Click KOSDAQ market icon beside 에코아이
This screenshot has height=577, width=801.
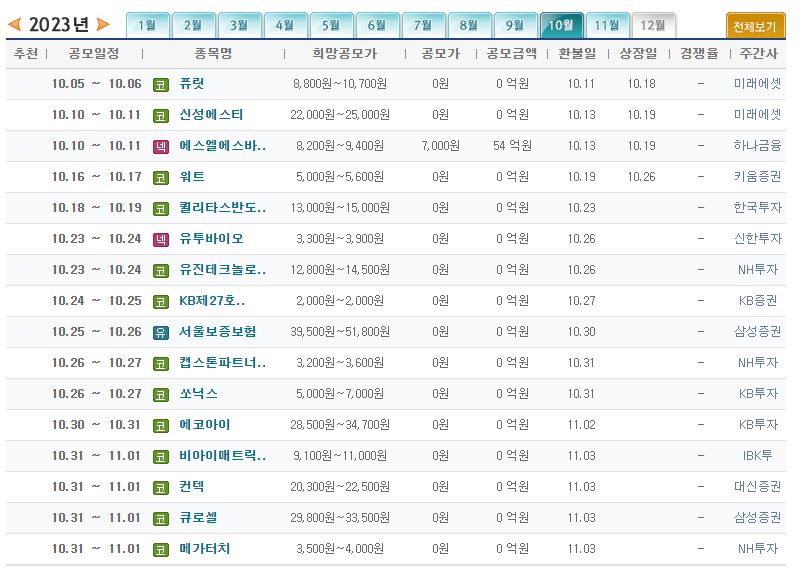pos(161,426)
